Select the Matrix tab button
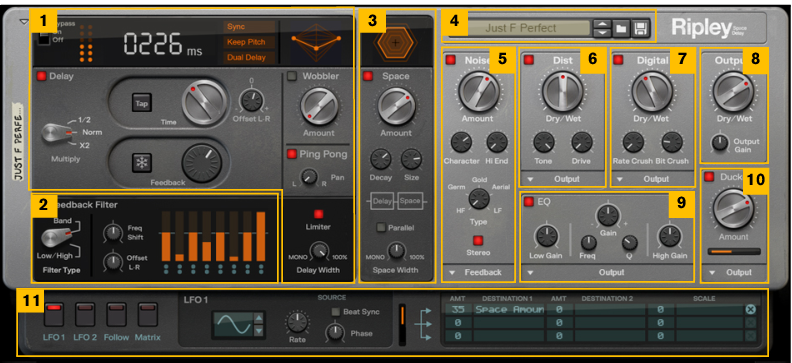 pos(148,314)
